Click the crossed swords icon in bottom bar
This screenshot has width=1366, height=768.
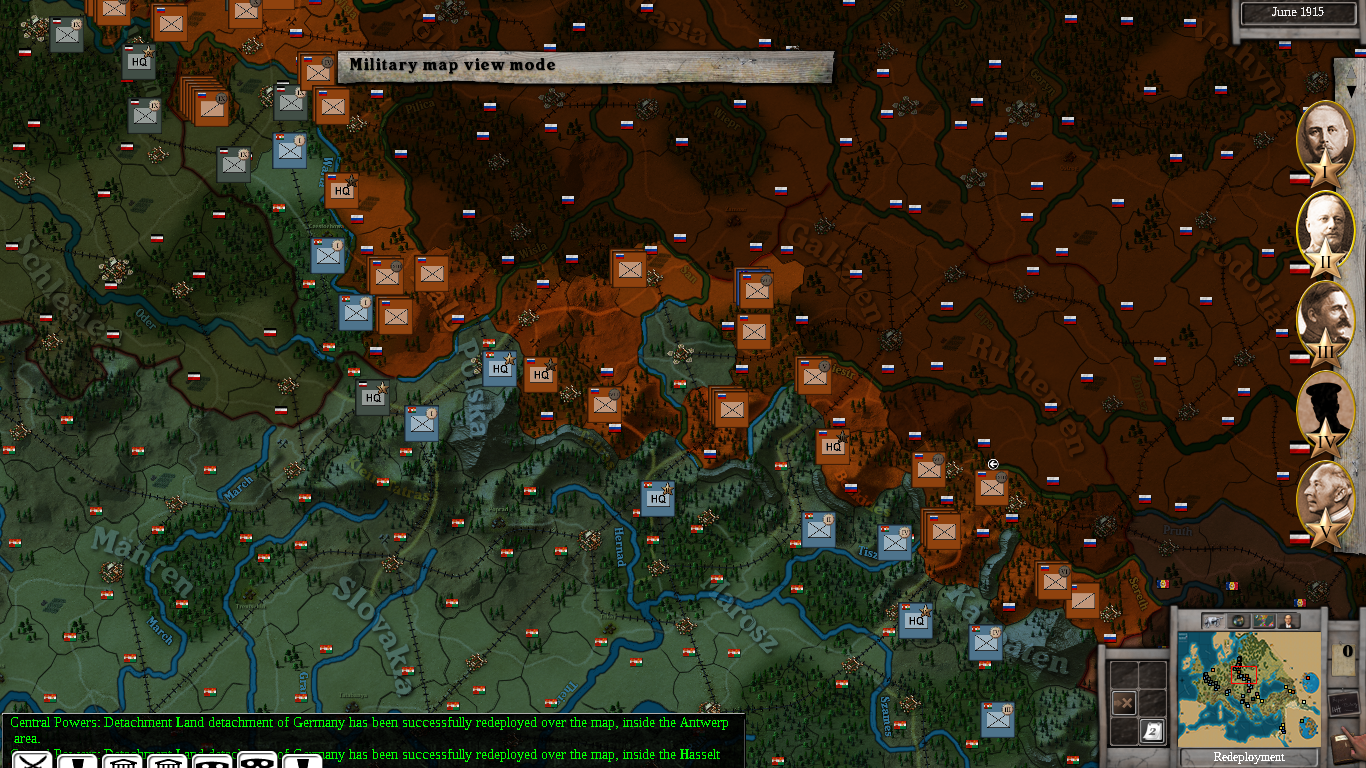coord(32,761)
